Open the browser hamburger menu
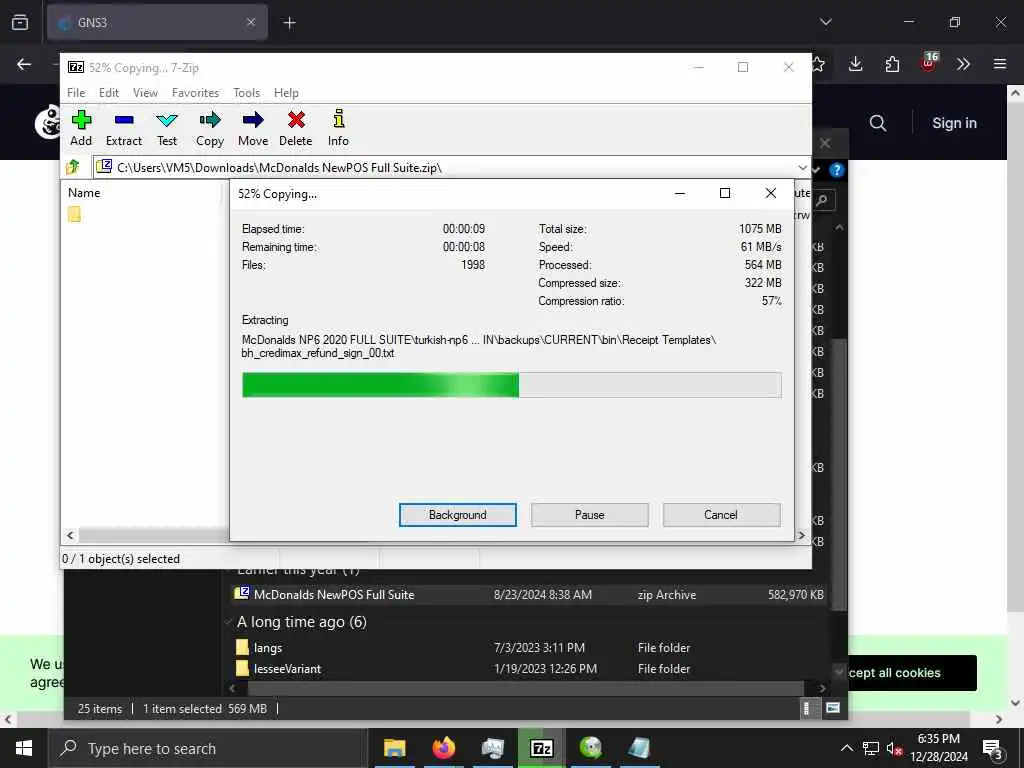The height and width of the screenshot is (768, 1024). click(x=1000, y=64)
